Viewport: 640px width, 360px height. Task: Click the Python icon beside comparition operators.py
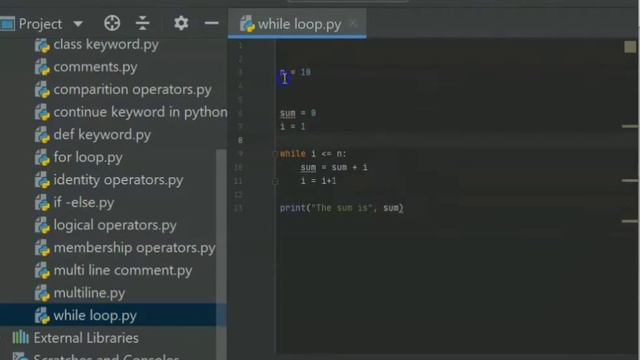(42, 90)
